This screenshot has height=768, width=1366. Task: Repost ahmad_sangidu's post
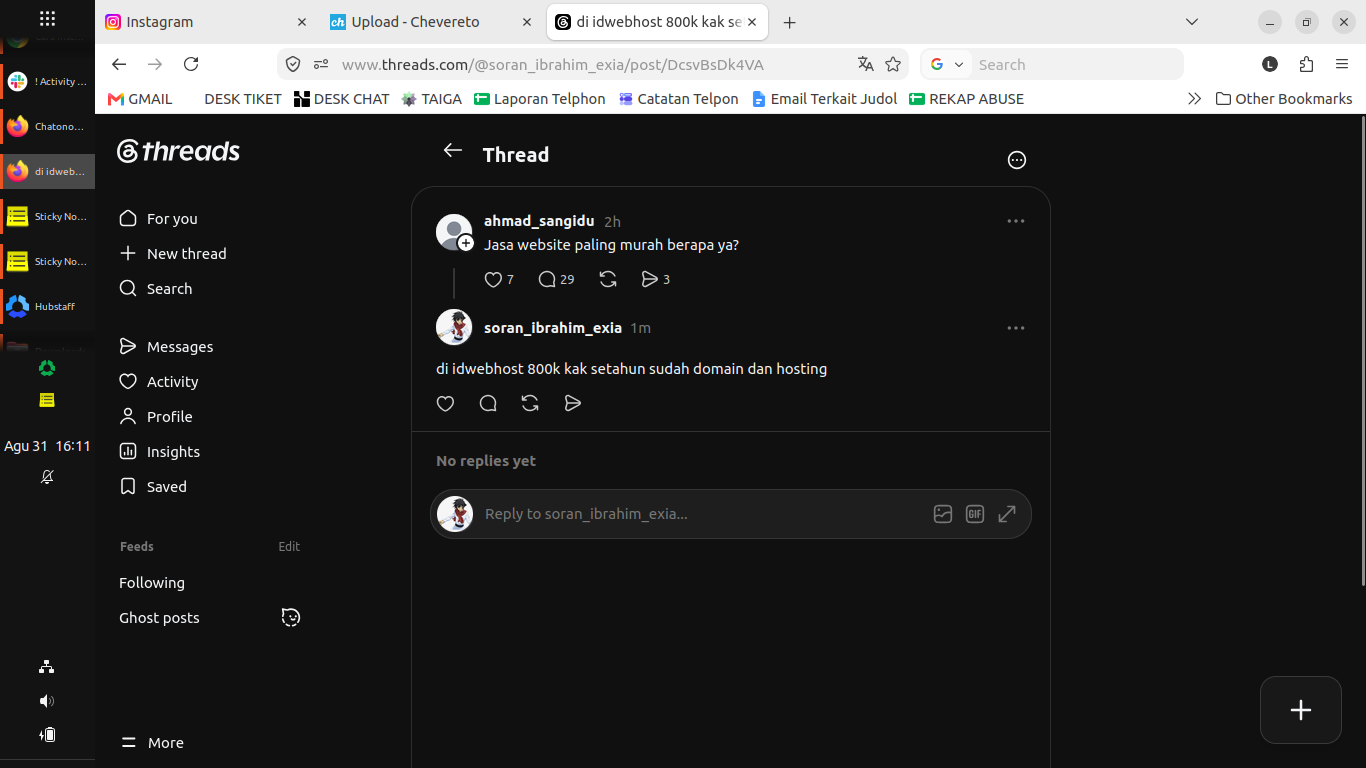point(608,280)
